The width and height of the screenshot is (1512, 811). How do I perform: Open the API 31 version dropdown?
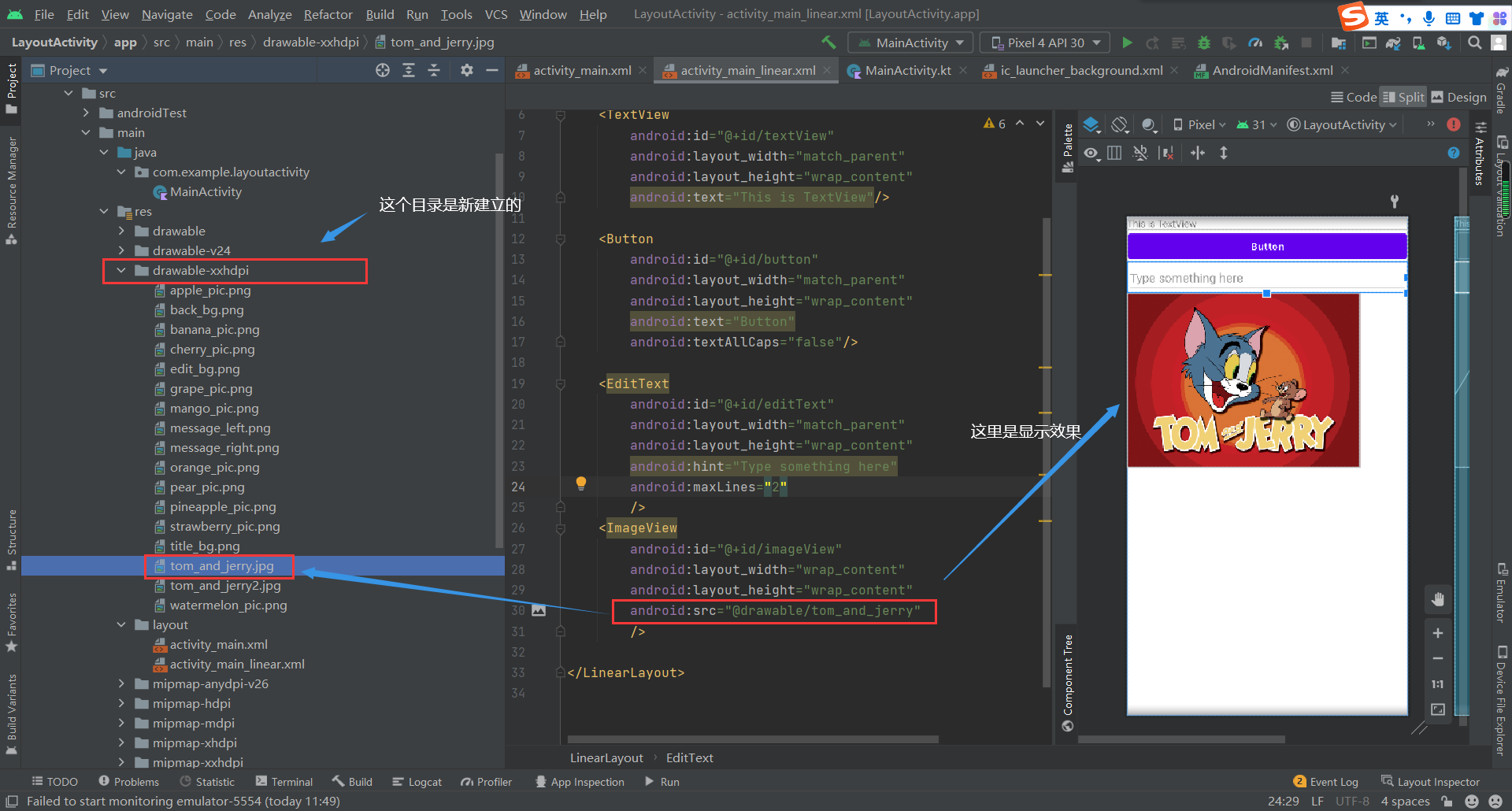pos(1257,124)
